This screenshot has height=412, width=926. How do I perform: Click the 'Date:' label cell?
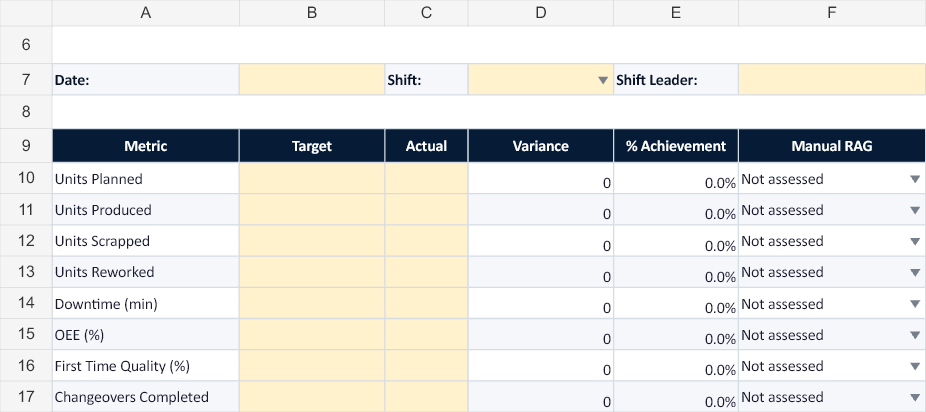[x=145, y=80]
